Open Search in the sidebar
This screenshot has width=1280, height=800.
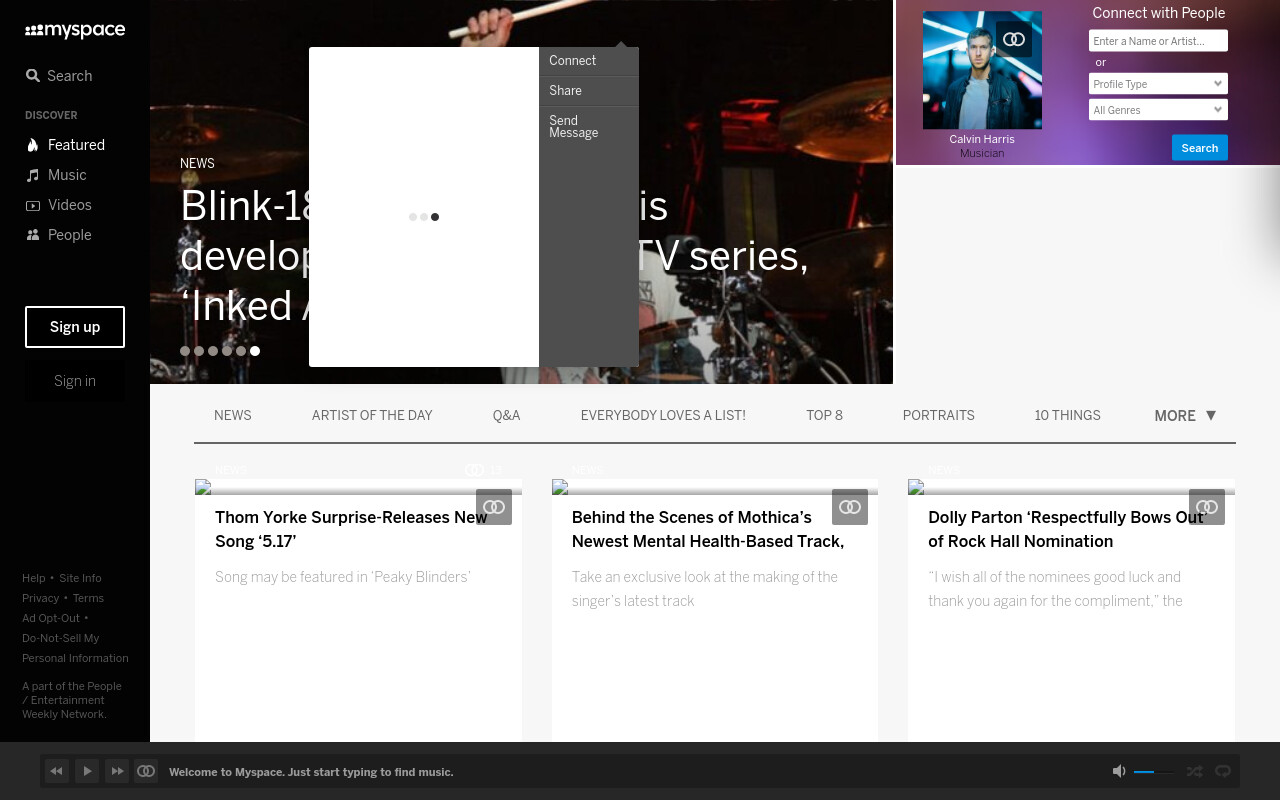coord(59,76)
